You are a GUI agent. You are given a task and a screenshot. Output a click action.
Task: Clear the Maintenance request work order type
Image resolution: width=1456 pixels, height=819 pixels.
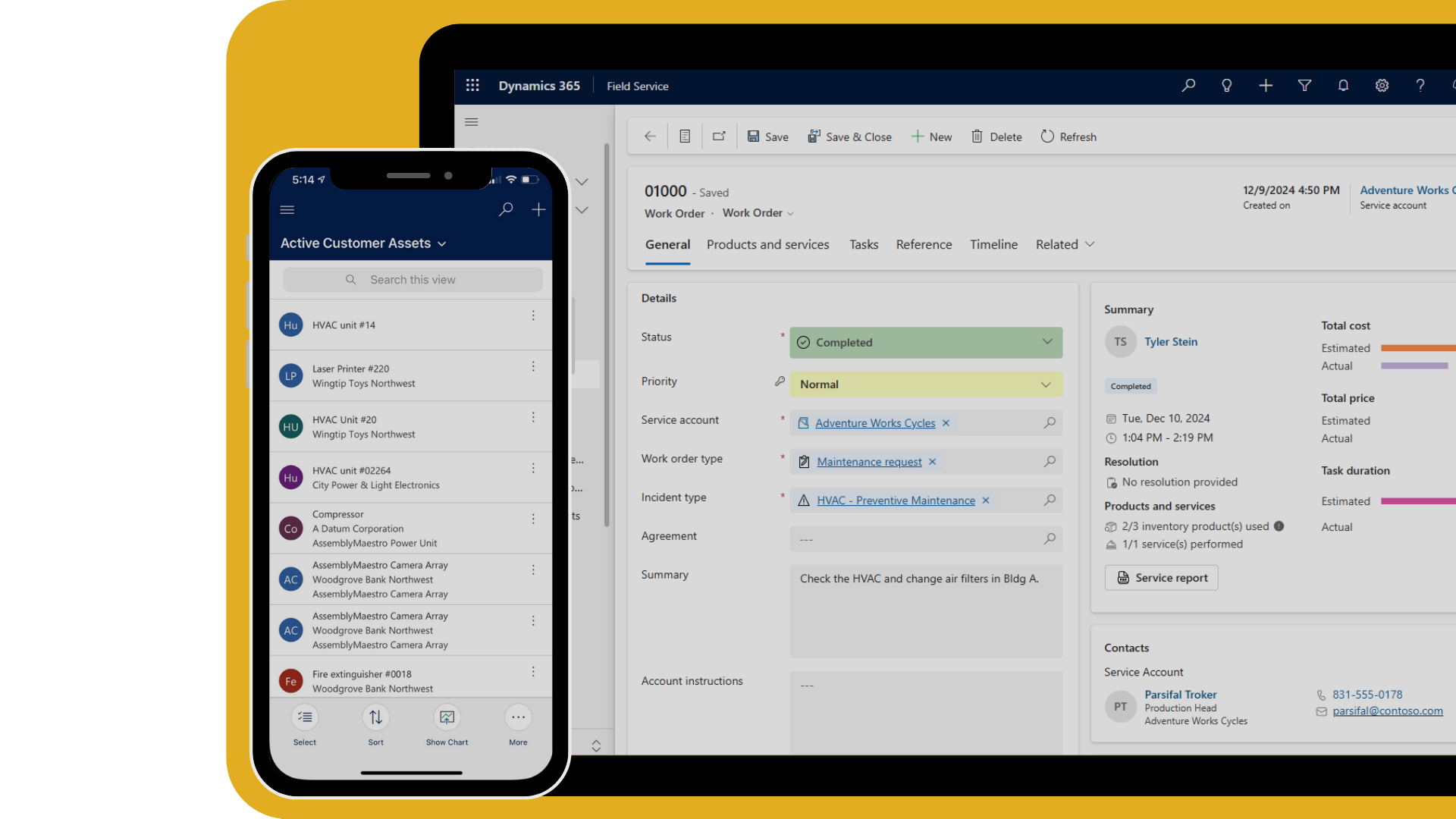coord(932,462)
